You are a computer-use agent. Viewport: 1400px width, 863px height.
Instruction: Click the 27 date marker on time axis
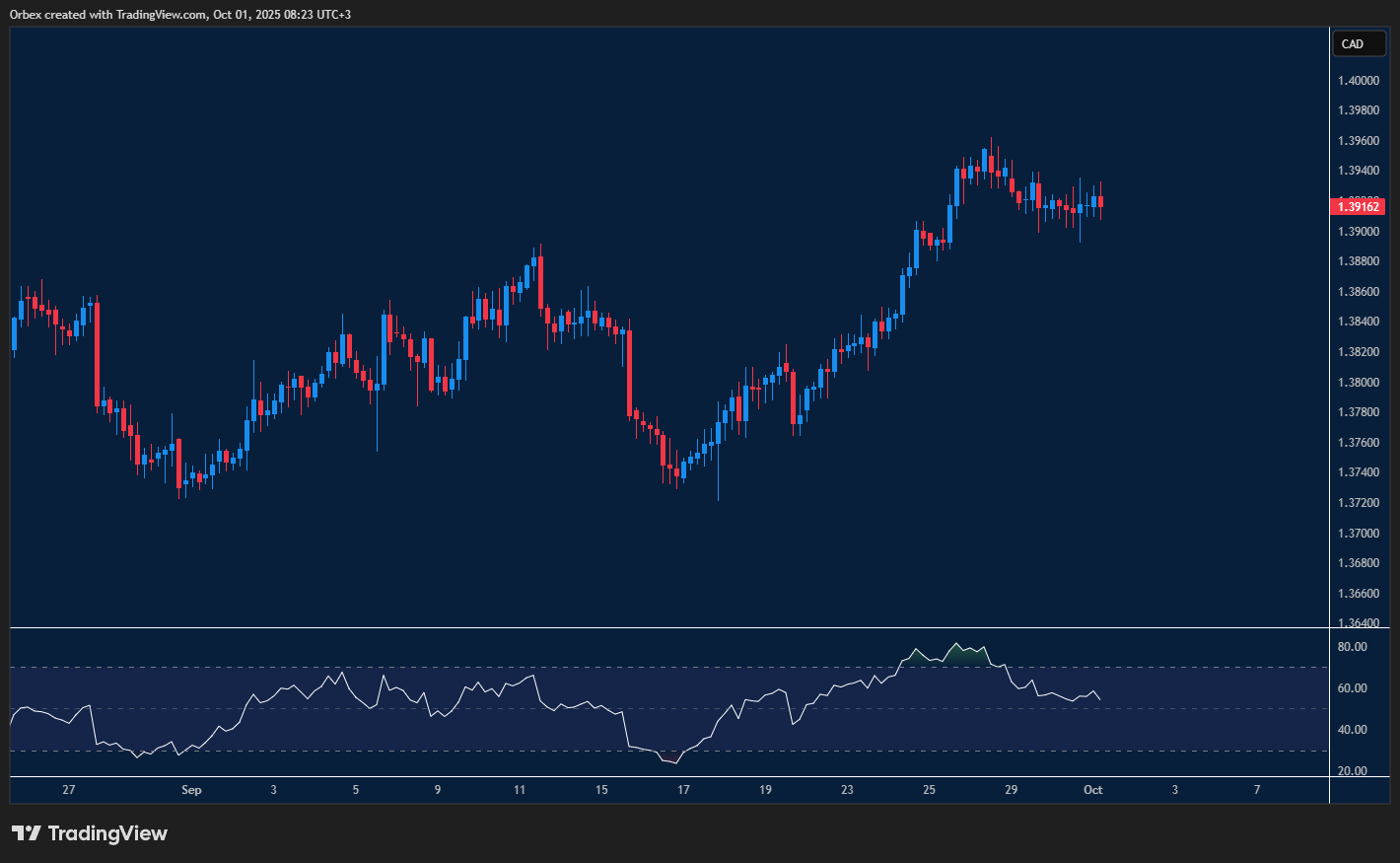[68, 790]
